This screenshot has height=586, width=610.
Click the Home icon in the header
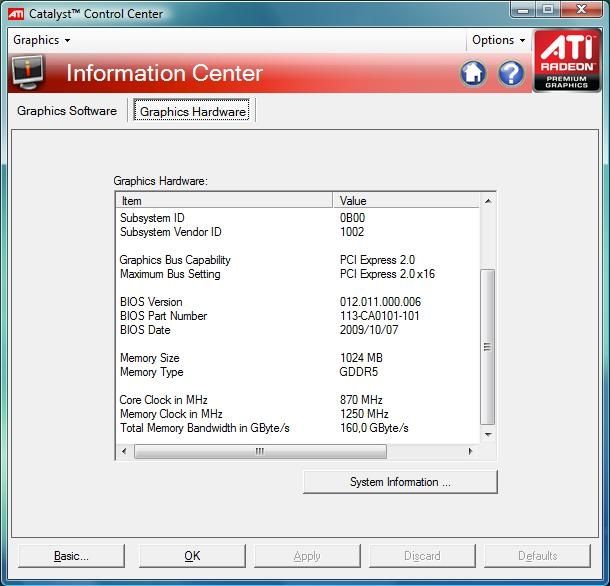473,73
